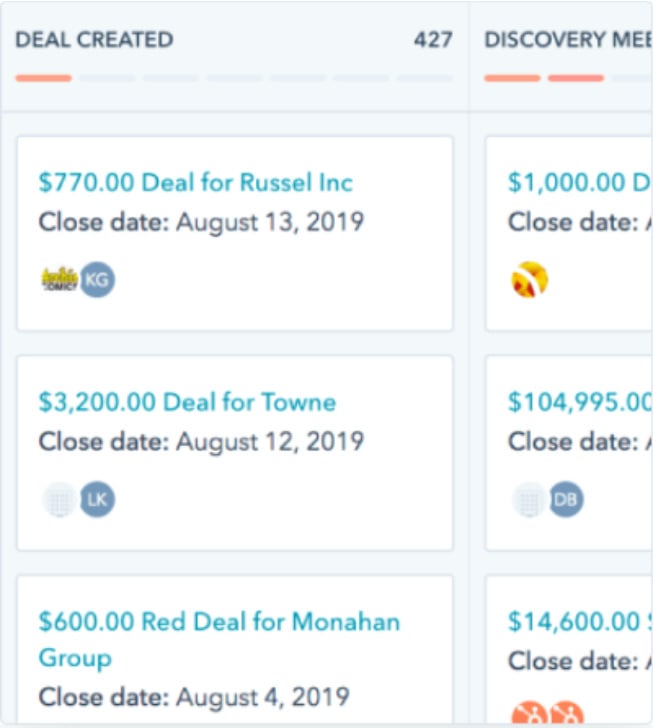Click the comic company logo on Russel Inc deal
This screenshot has height=728, width=653.
59,279
